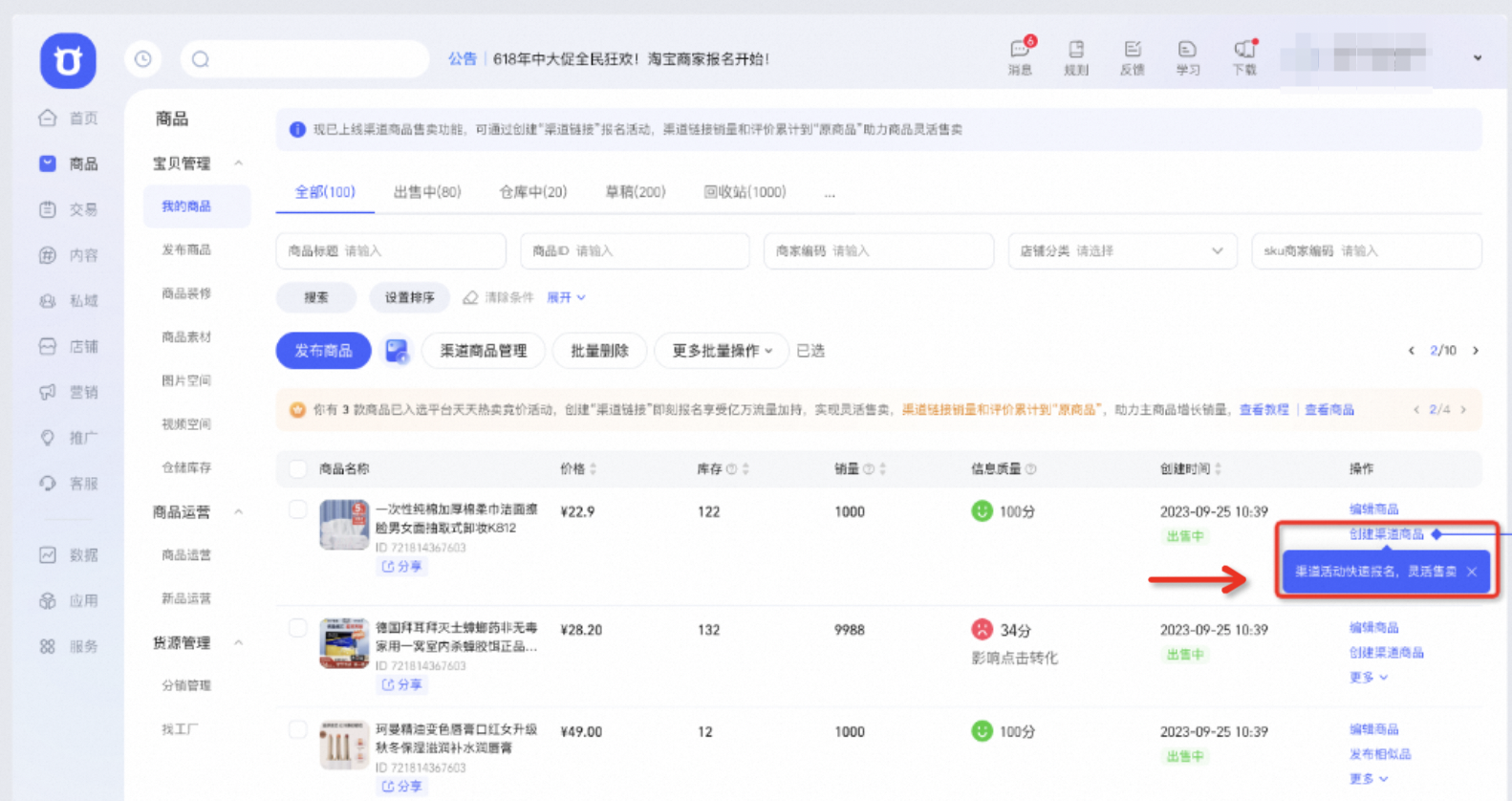Click the blue icon beside 发布商品

[x=397, y=351]
